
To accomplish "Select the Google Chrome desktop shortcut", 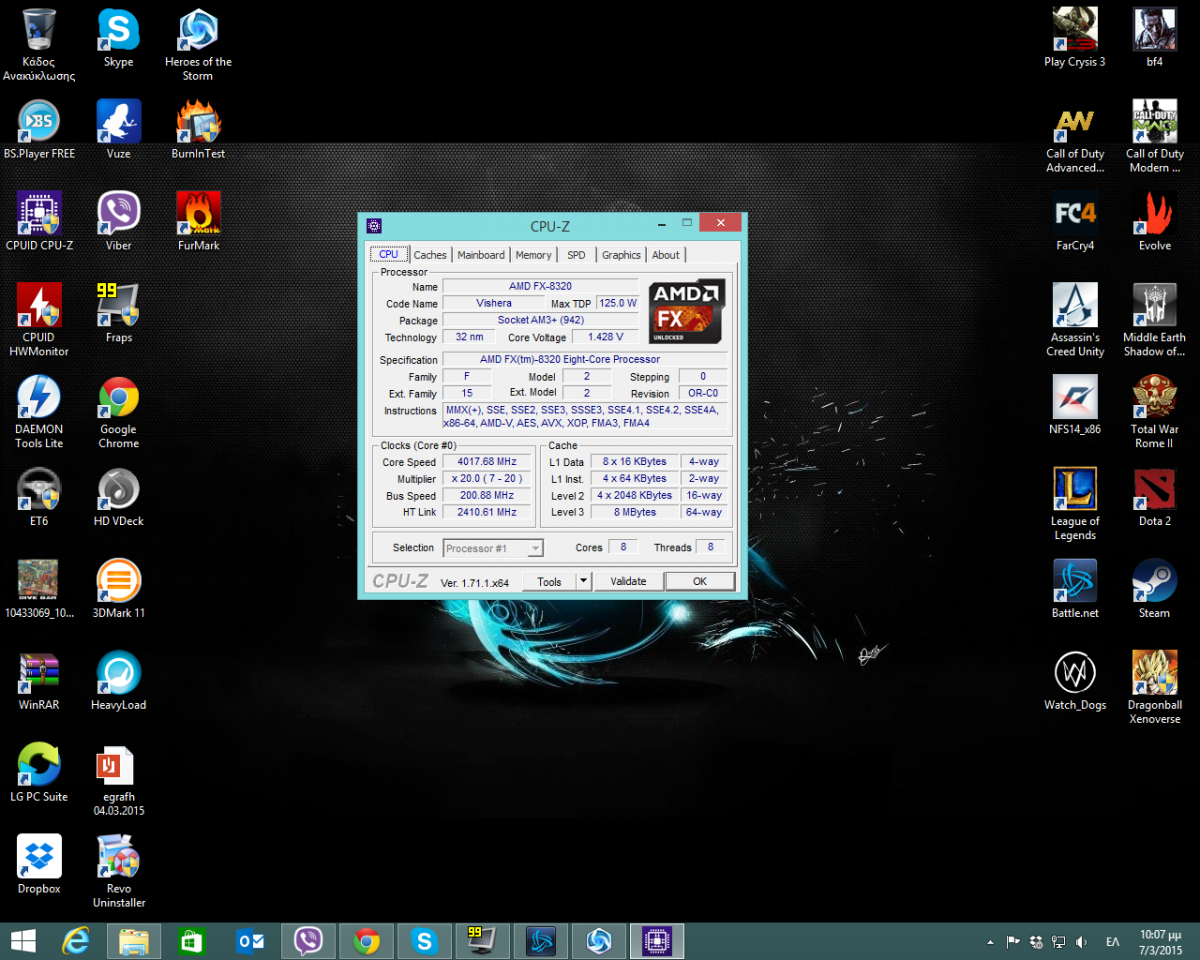I will point(119,412).
